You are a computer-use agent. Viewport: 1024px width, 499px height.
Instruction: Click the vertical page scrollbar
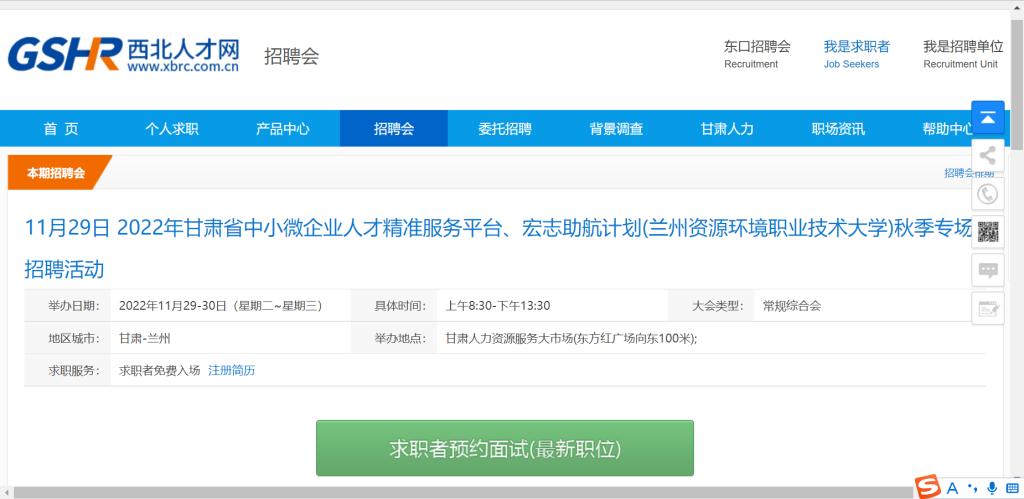point(1017,73)
